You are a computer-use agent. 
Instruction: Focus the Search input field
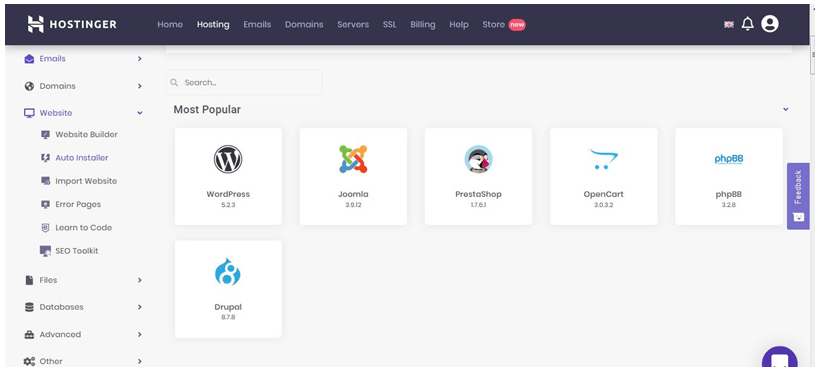pos(244,82)
